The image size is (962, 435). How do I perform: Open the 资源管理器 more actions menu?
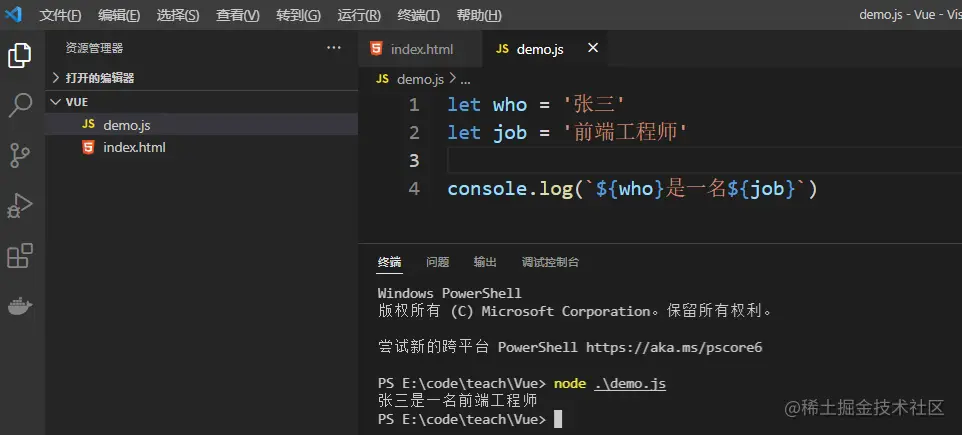[334, 48]
